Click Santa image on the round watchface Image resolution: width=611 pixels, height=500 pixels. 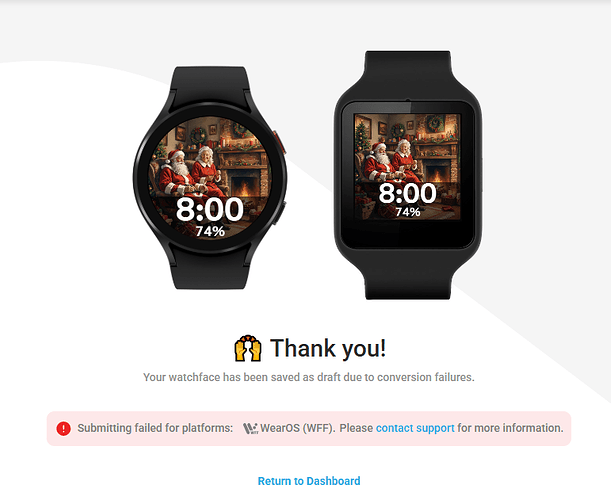176,173
